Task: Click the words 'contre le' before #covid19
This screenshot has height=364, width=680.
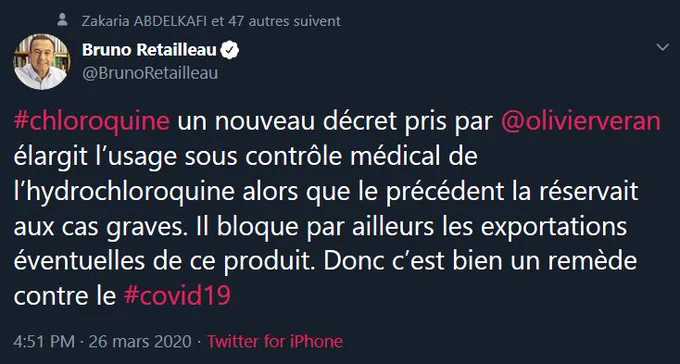Action: [65, 296]
